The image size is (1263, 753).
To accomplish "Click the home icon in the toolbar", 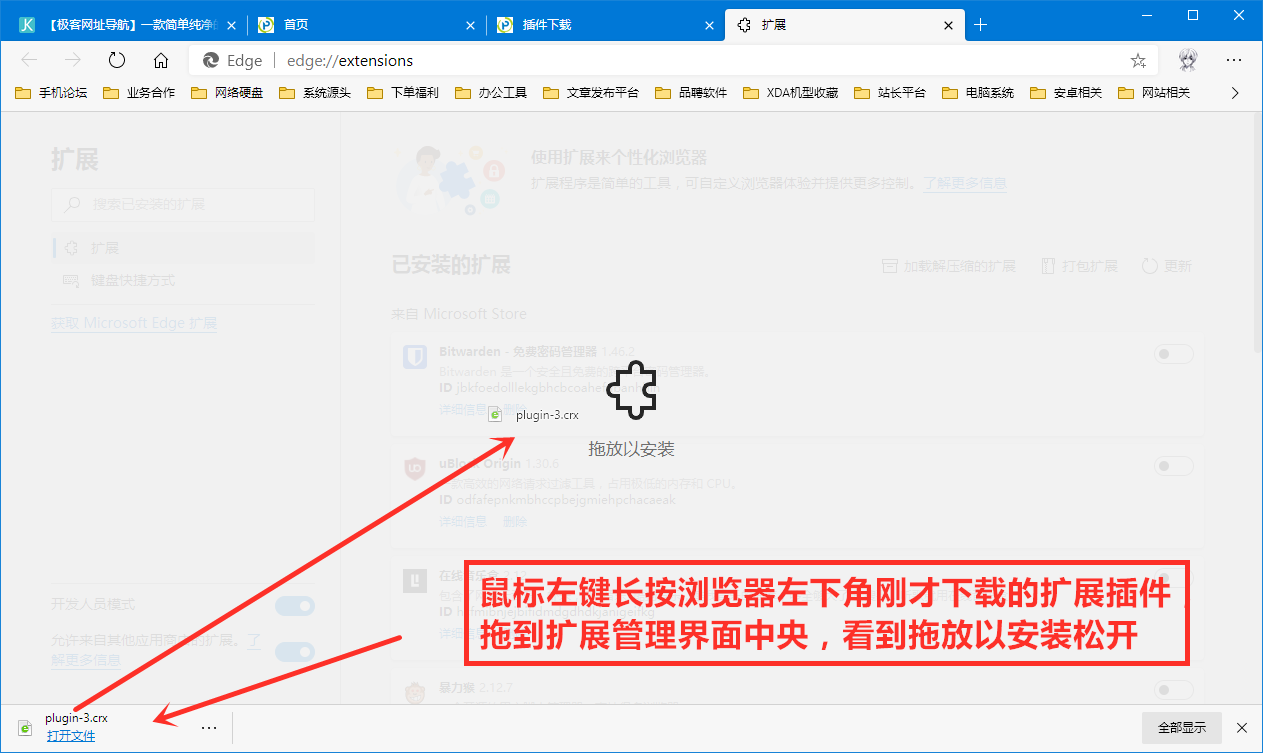I will click(x=160, y=60).
